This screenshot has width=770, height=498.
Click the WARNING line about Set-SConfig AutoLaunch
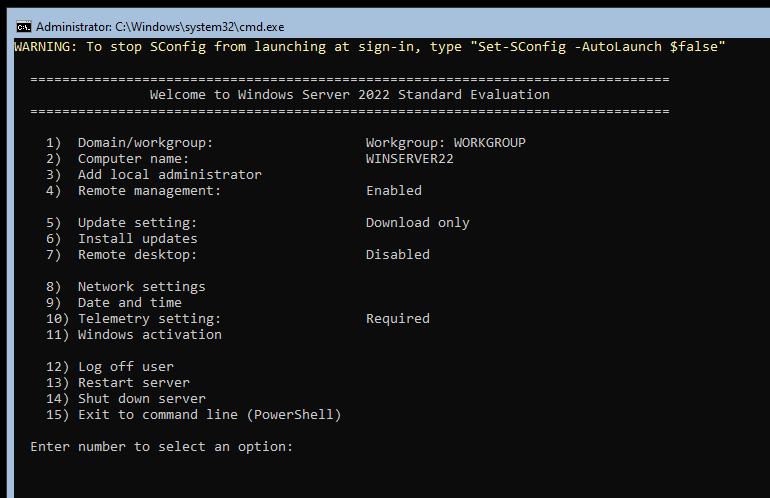pos(370,47)
